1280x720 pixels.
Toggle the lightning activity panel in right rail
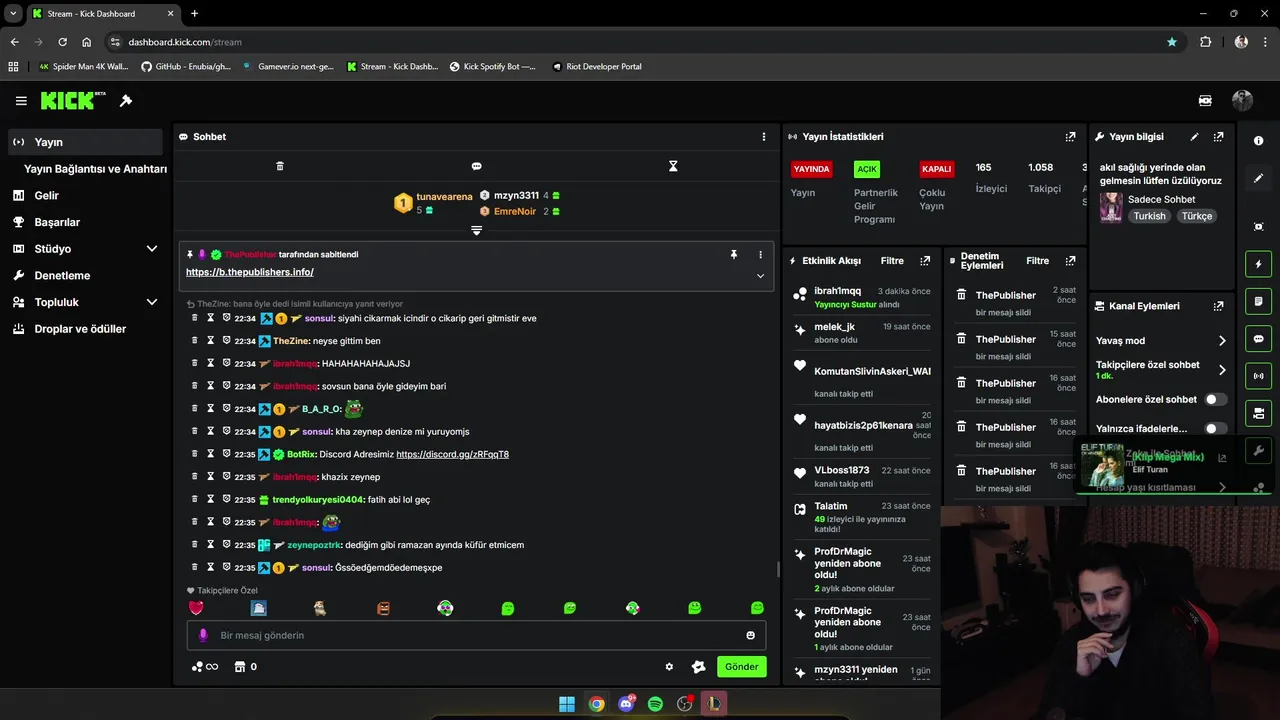[x=1259, y=264]
